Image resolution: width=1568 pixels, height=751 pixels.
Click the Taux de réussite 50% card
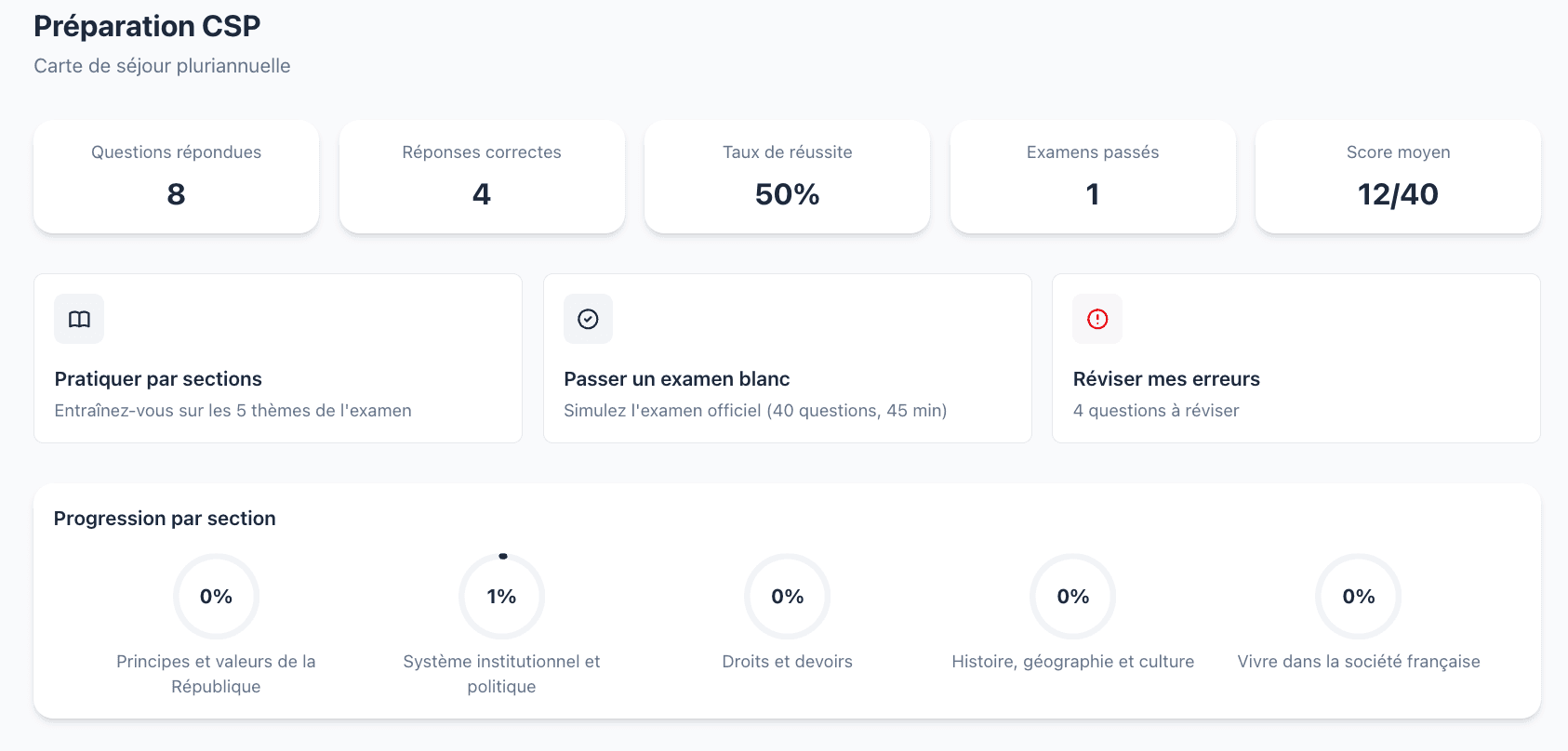coord(786,177)
